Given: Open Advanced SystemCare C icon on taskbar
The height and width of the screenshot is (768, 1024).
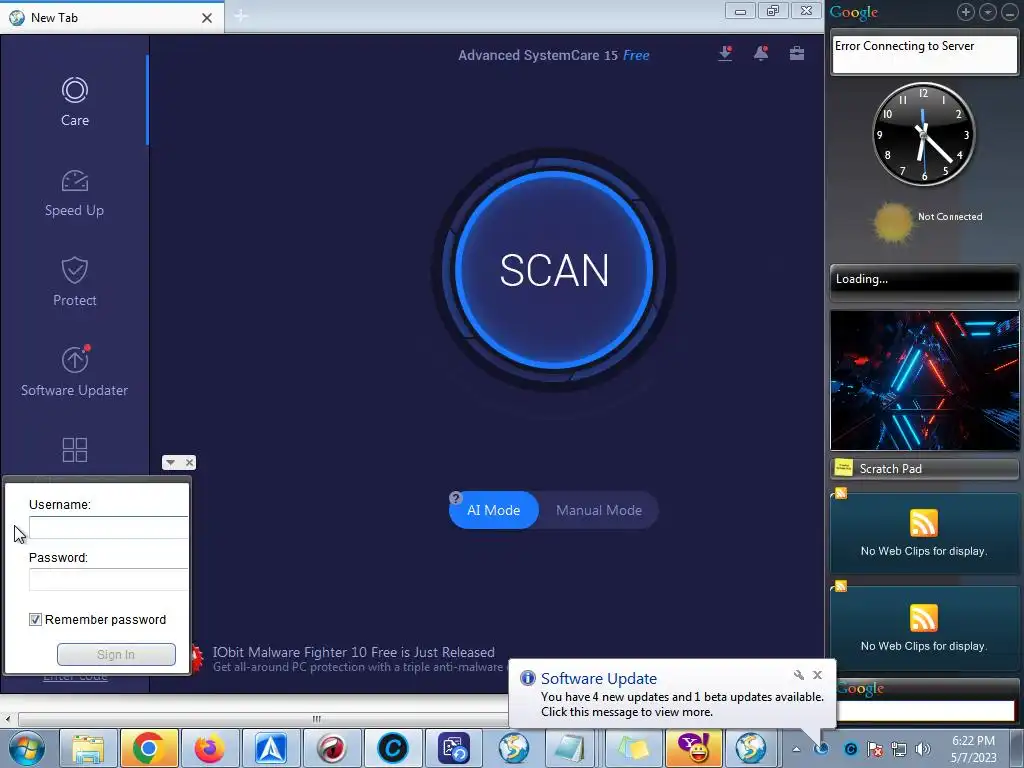Looking at the screenshot, I should coord(393,748).
